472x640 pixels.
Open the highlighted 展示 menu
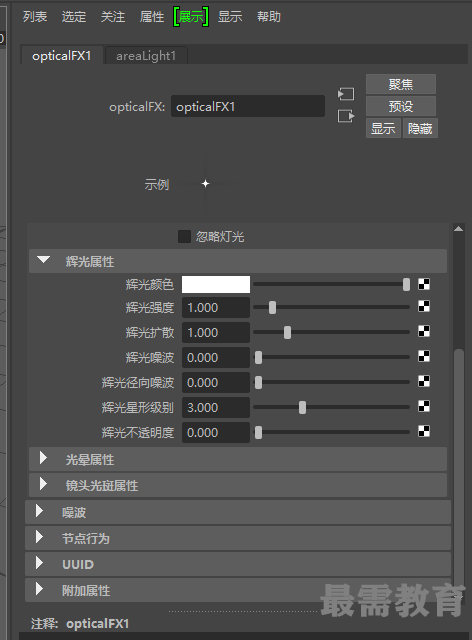pos(191,17)
